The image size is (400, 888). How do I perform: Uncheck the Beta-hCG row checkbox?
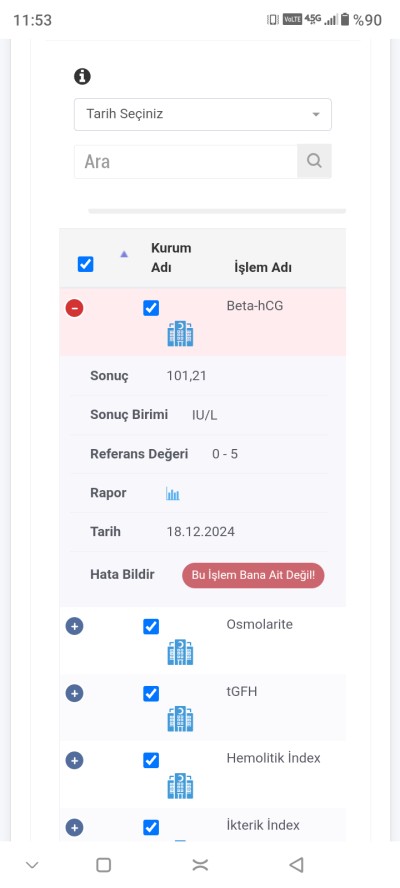[x=151, y=309]
